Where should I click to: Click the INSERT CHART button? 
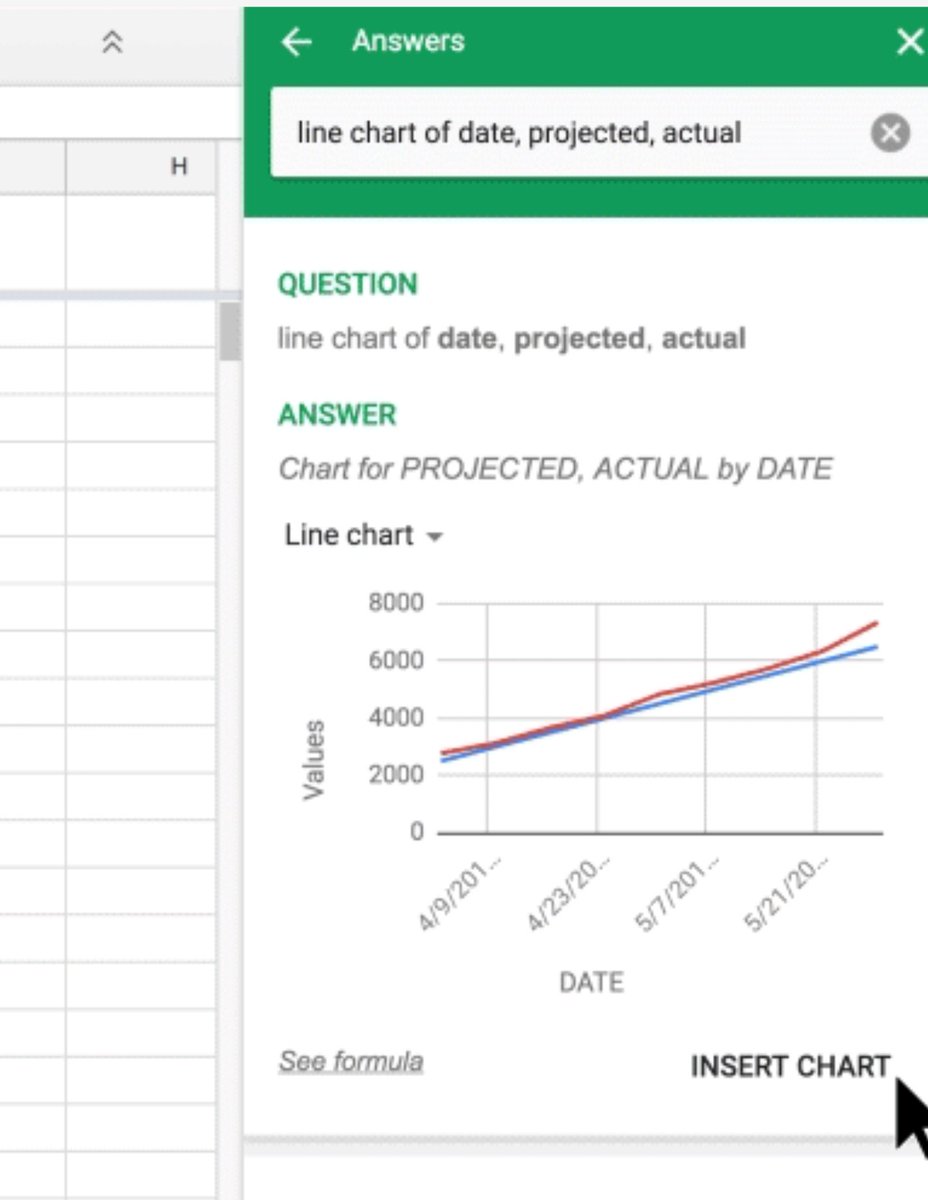tap(790, 1066)
